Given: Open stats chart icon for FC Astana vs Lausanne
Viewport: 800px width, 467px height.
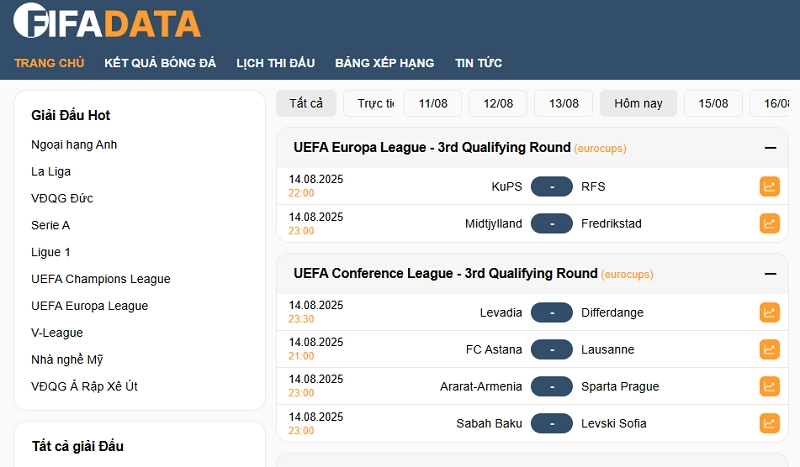Looking at the screenshot, I should click(769, 349).
